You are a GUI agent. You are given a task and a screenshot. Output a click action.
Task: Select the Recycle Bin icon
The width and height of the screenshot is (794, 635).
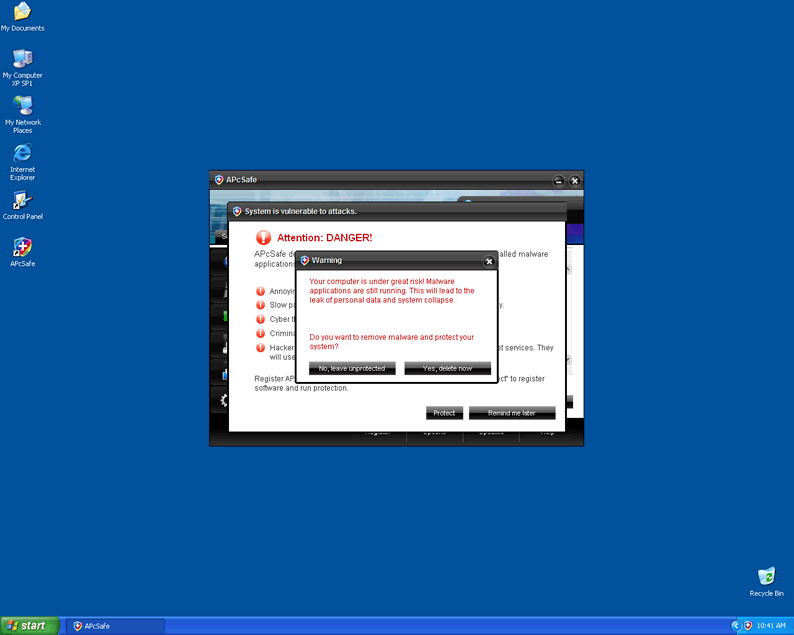click(x=766, y=577)
